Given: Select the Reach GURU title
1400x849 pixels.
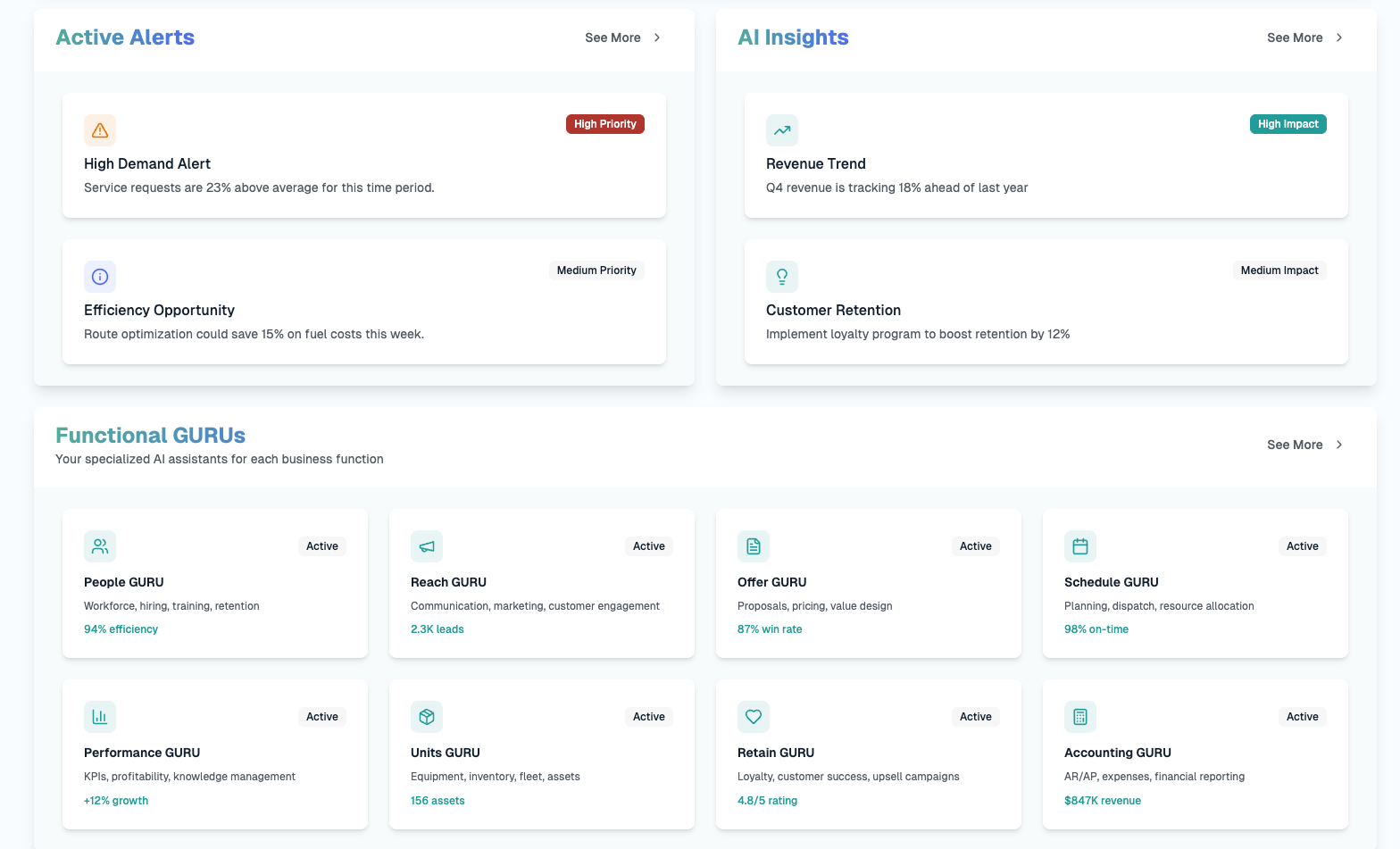Looking at the screenshot, I should [x=448, y=582].
